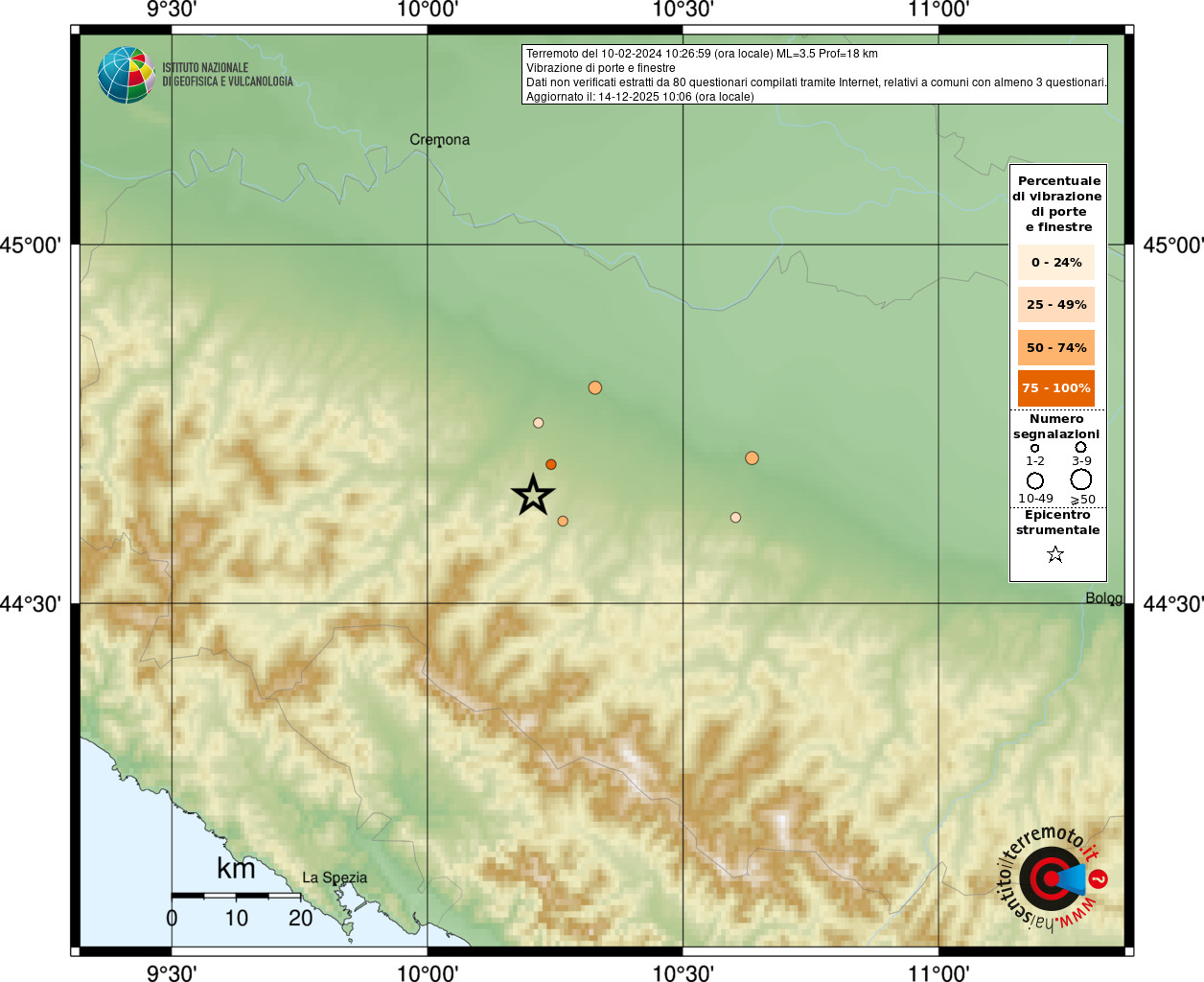1204x982 pixels.
Task: Click the epicenter star on the map
Action: click(533, 495)
